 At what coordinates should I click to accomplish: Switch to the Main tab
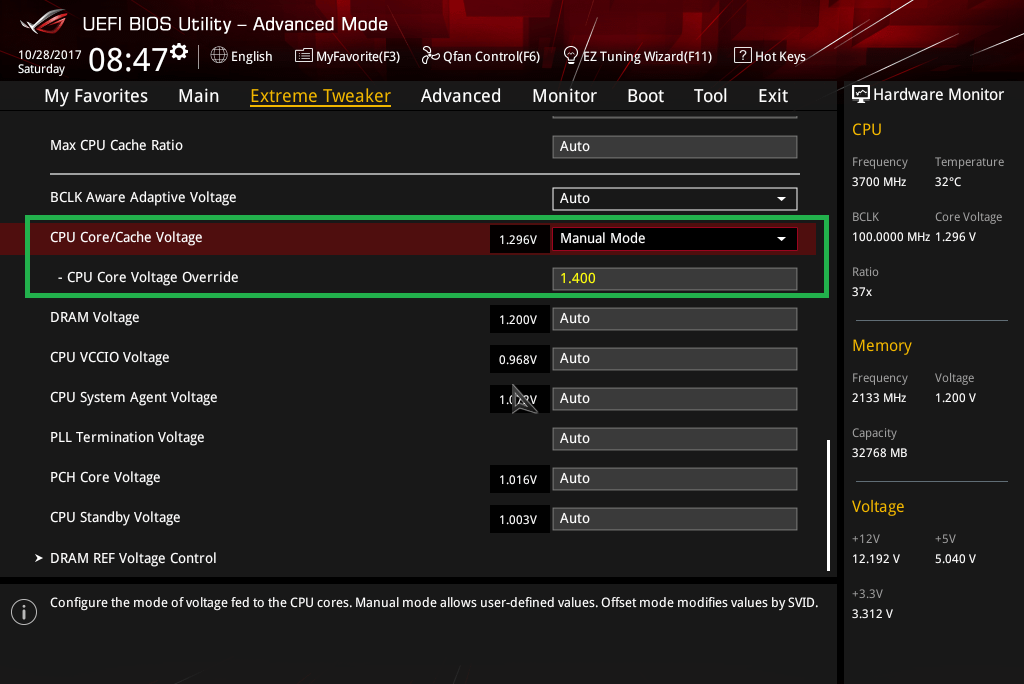(x=199, y=96)
